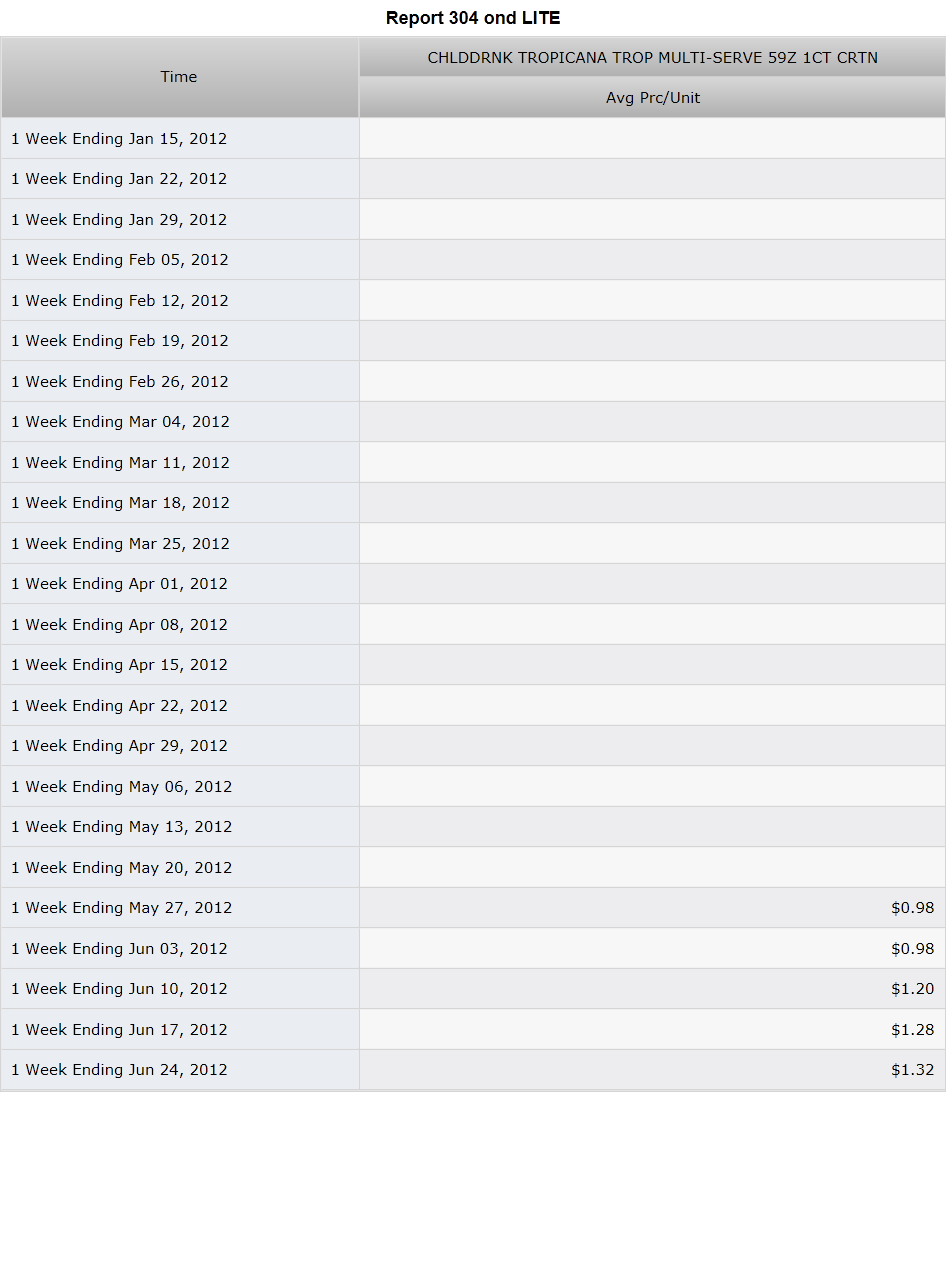The height and width of the screenshot is (1284, 946).
Task: Select row 1 Week Ending Apr 22, 2012
Action: click(x=473, y=706)
